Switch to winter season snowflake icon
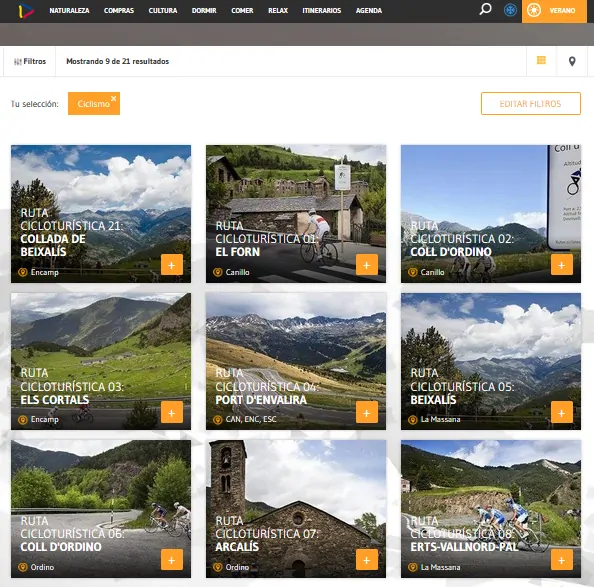The image size is (594, 587). pyautogui.click(x=510, y=10)
